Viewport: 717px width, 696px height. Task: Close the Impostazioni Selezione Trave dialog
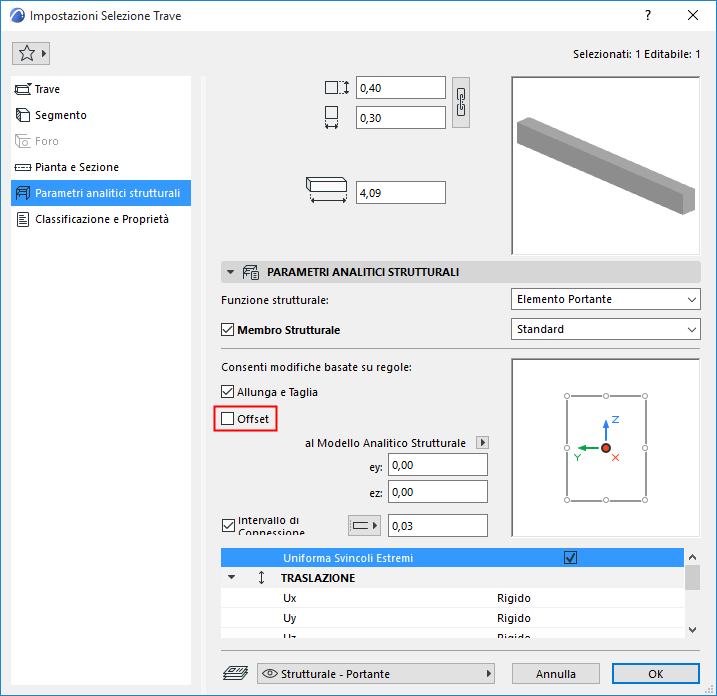693,16
